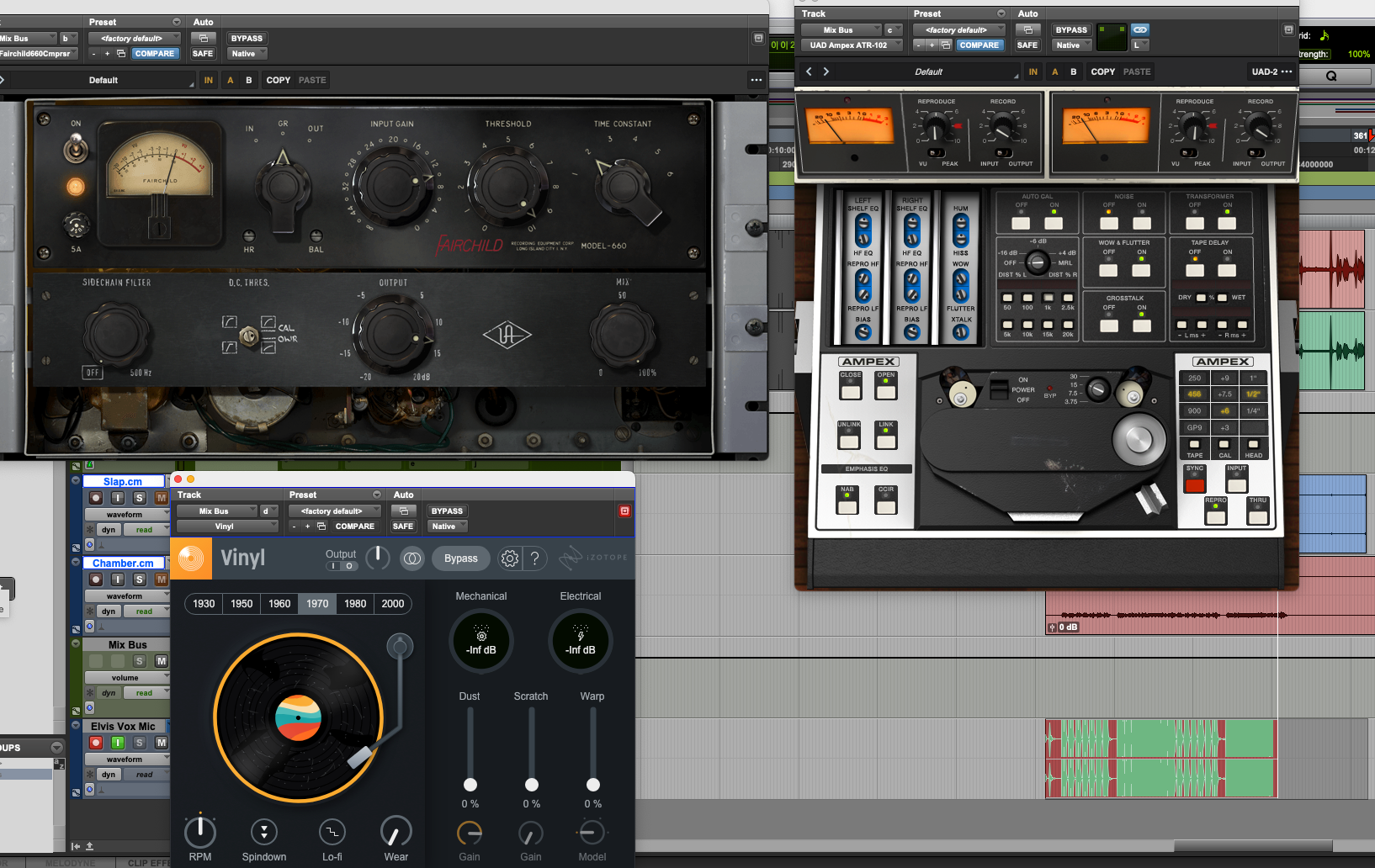This screenshot has width=1375, height=868.
Task: Toggle the Vinyl Output I/O switch
Action: (x=341, y=566)
